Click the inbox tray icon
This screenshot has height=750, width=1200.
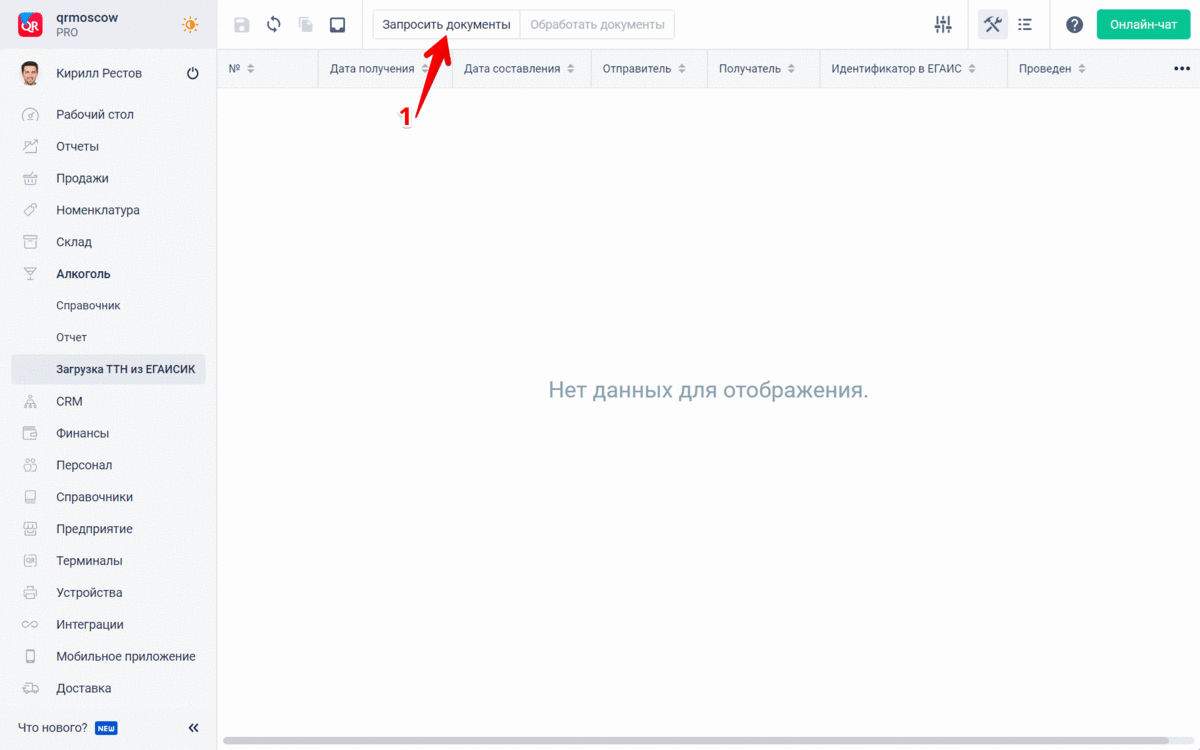tap(338, 25)
